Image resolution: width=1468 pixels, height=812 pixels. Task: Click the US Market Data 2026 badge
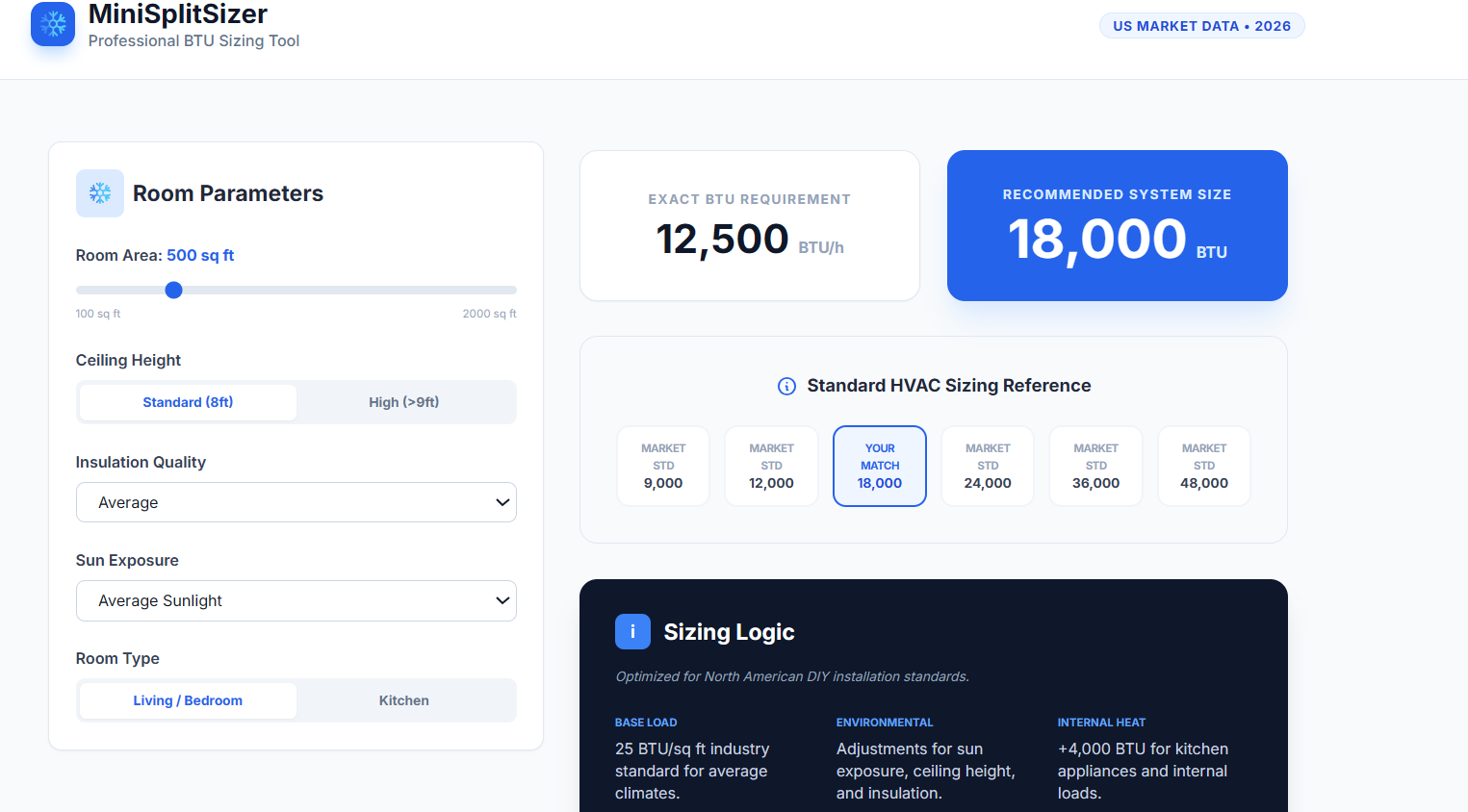[1201, 26]
